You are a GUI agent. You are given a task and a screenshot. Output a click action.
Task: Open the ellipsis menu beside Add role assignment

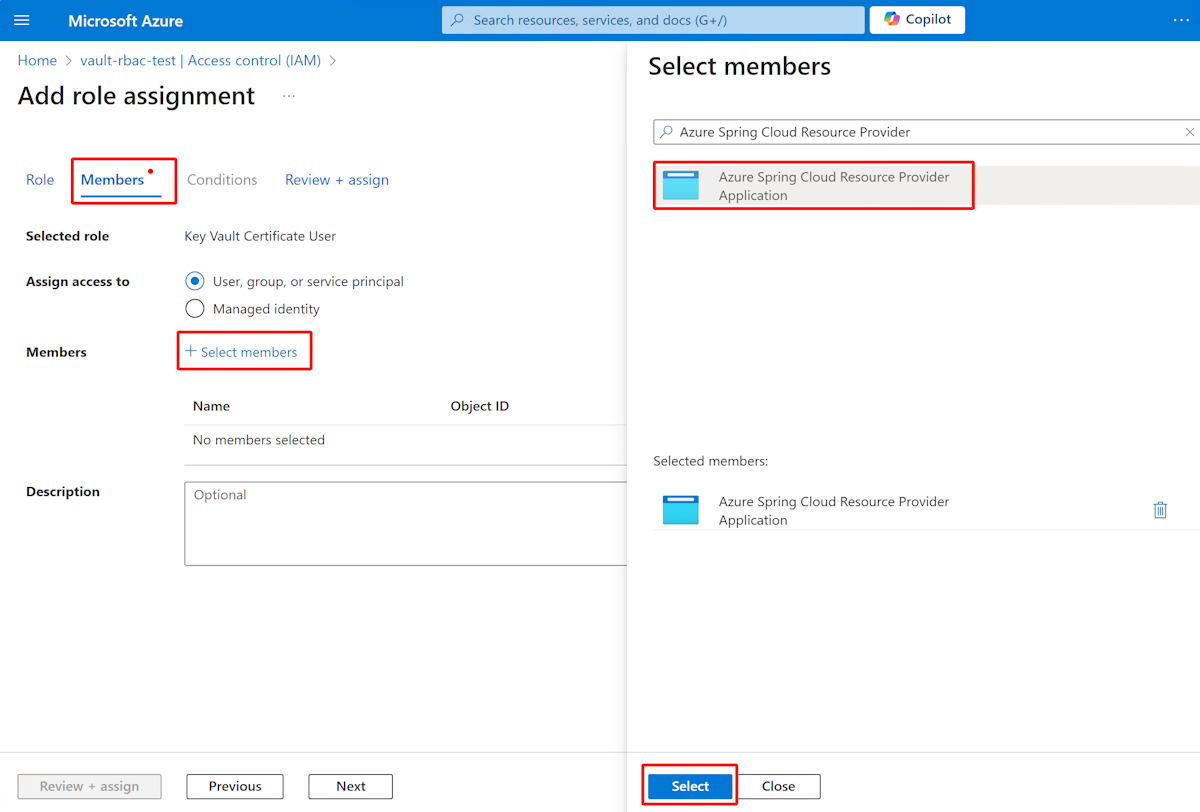point(288,95)
